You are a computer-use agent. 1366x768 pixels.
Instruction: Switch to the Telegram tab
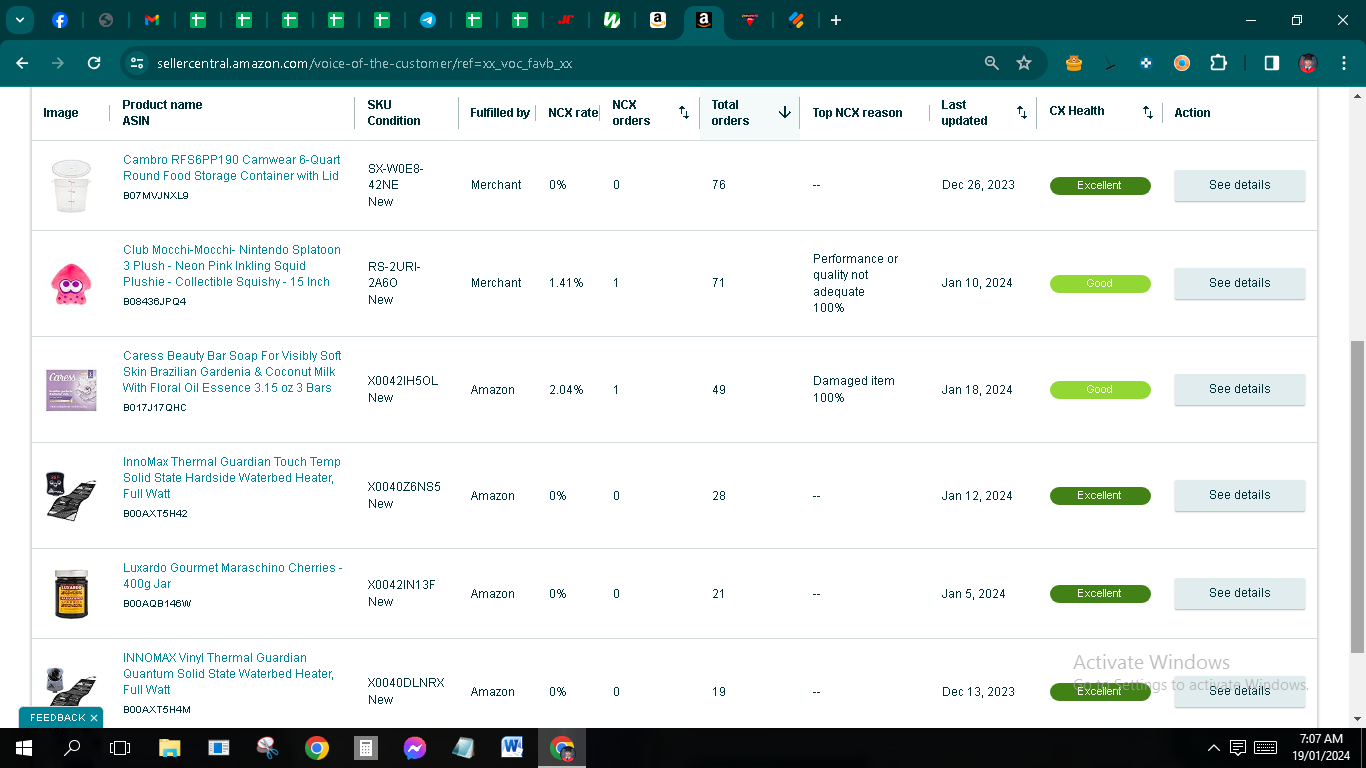[x=428, y=20]
